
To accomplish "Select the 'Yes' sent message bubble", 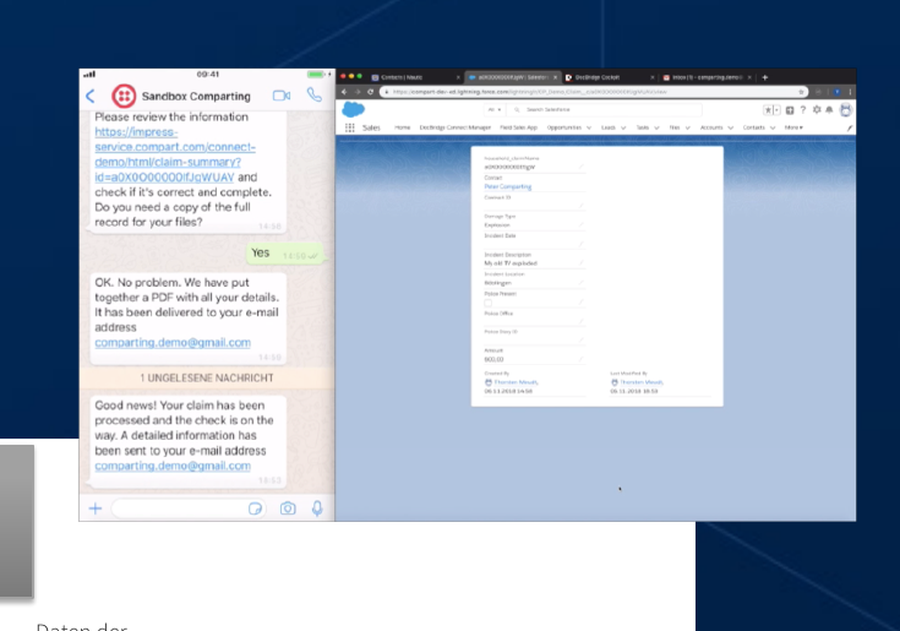I will point(285,253).
